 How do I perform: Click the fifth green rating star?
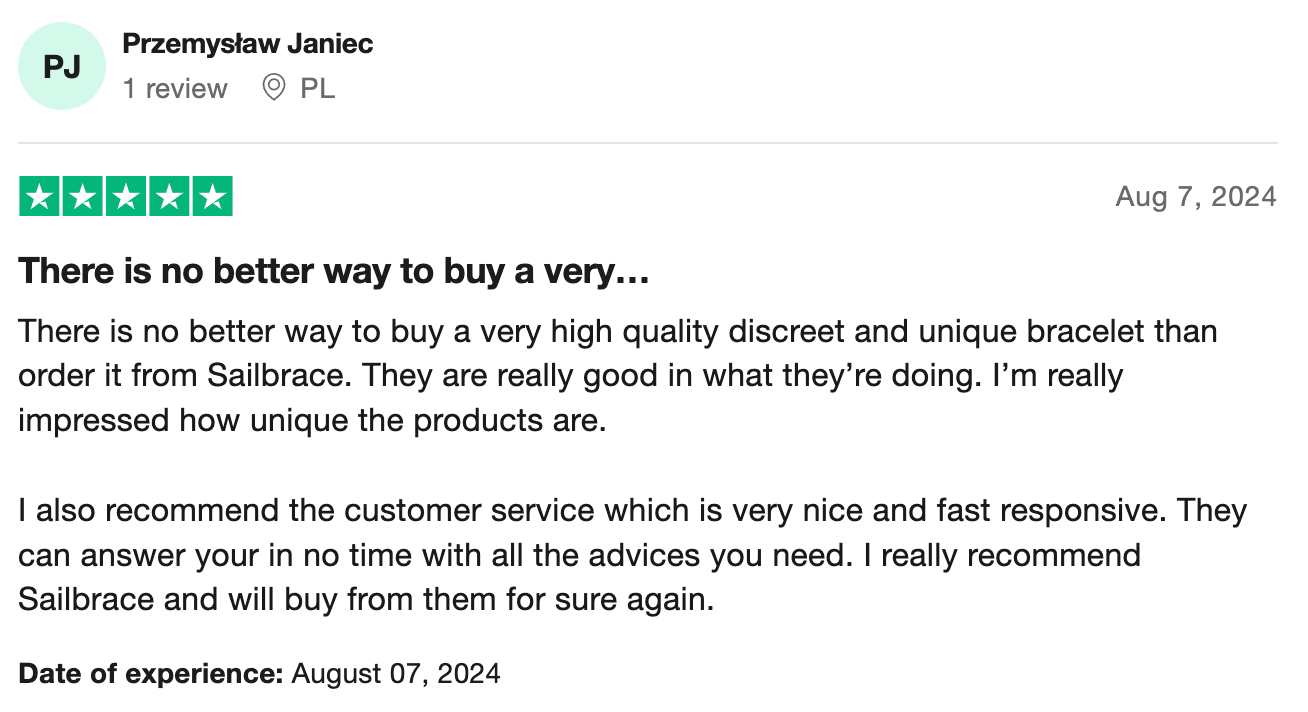pyautogui.click(x=212, y=196)
